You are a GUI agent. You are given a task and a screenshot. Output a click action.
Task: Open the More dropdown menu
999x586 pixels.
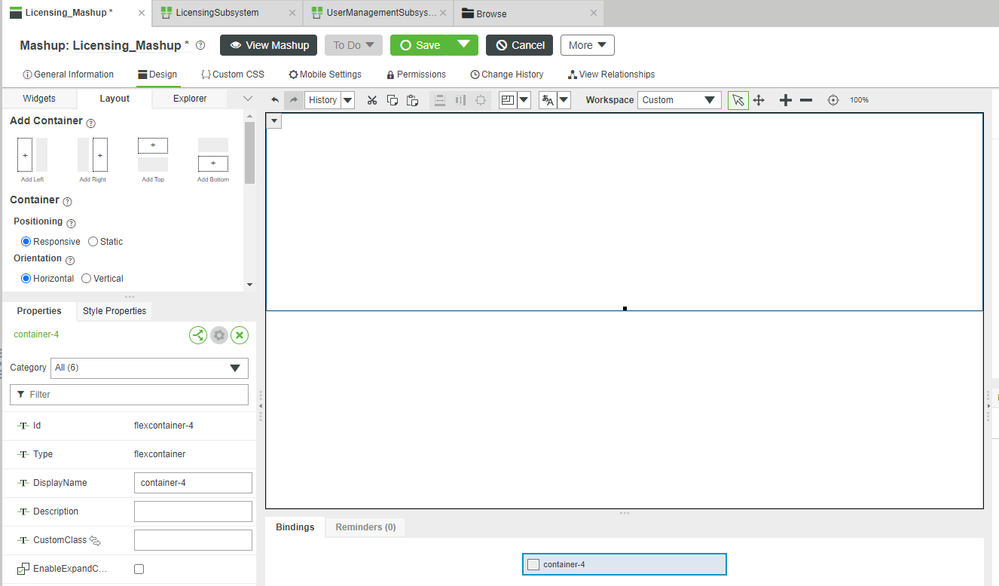[x=587, y=45]
